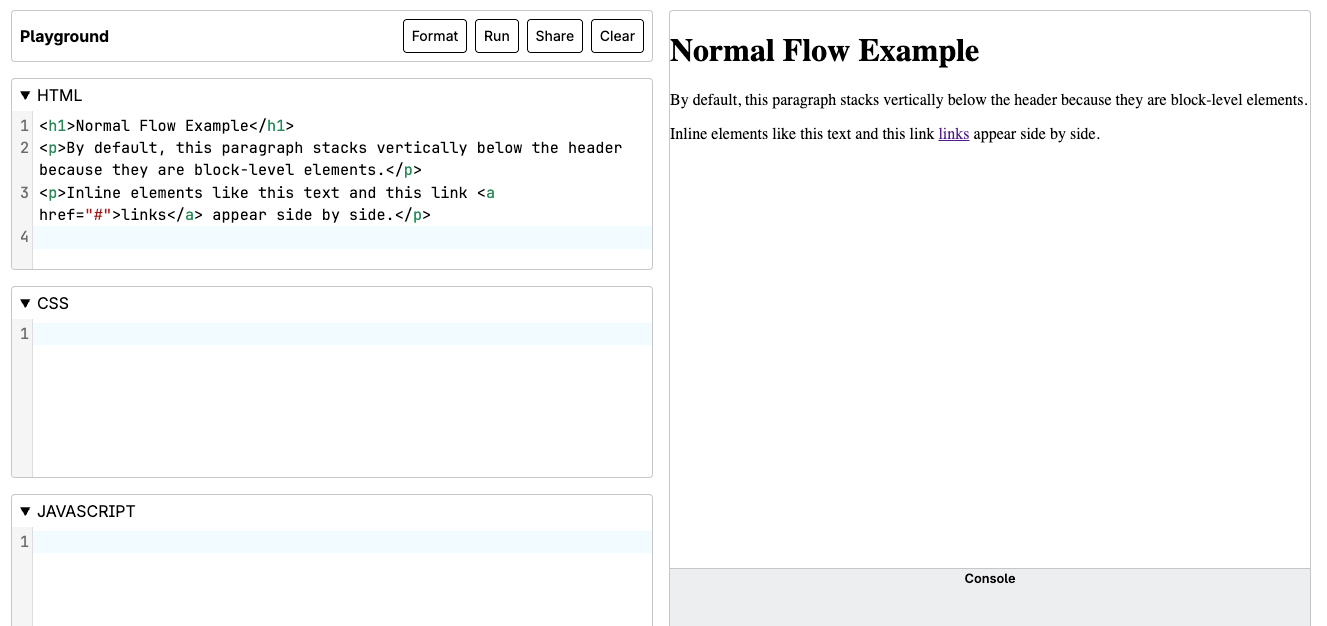Open the Share option

pyautogui.click(x=555, y=36)
